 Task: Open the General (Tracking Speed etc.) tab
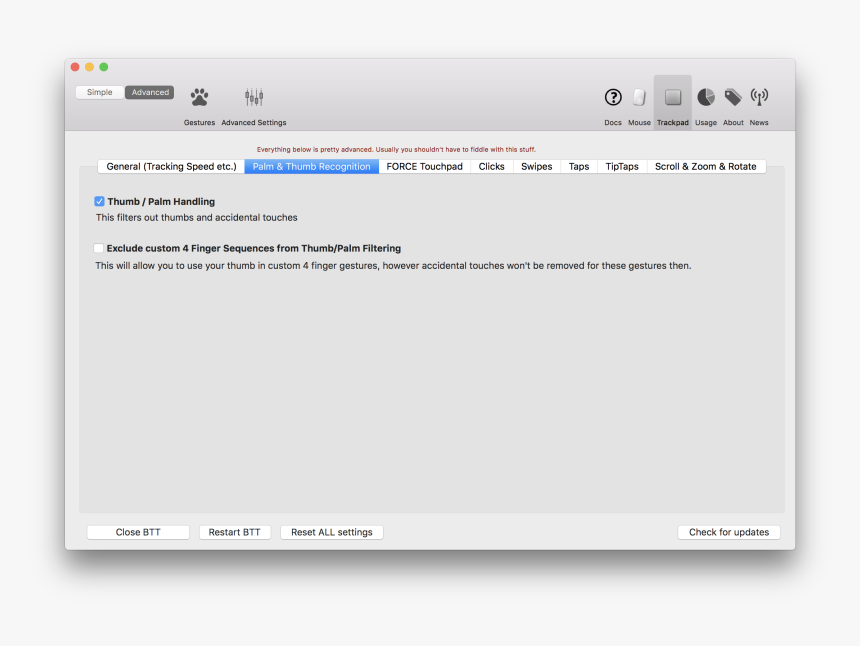(x=170, y=166)
